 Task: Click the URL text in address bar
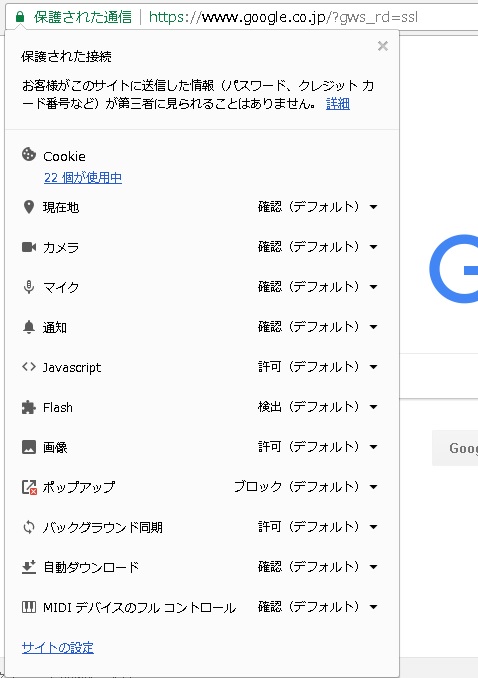click(283, 17)
